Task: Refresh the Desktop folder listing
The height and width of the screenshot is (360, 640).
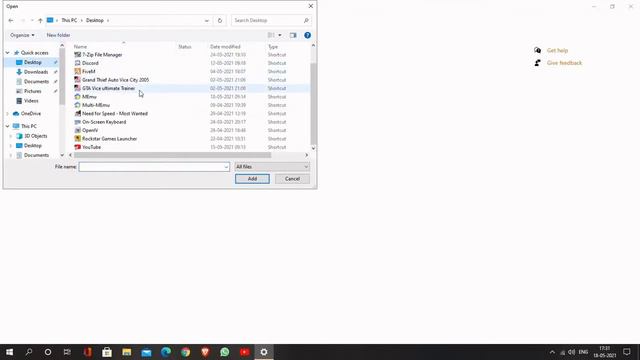Action: click(220, 20)
